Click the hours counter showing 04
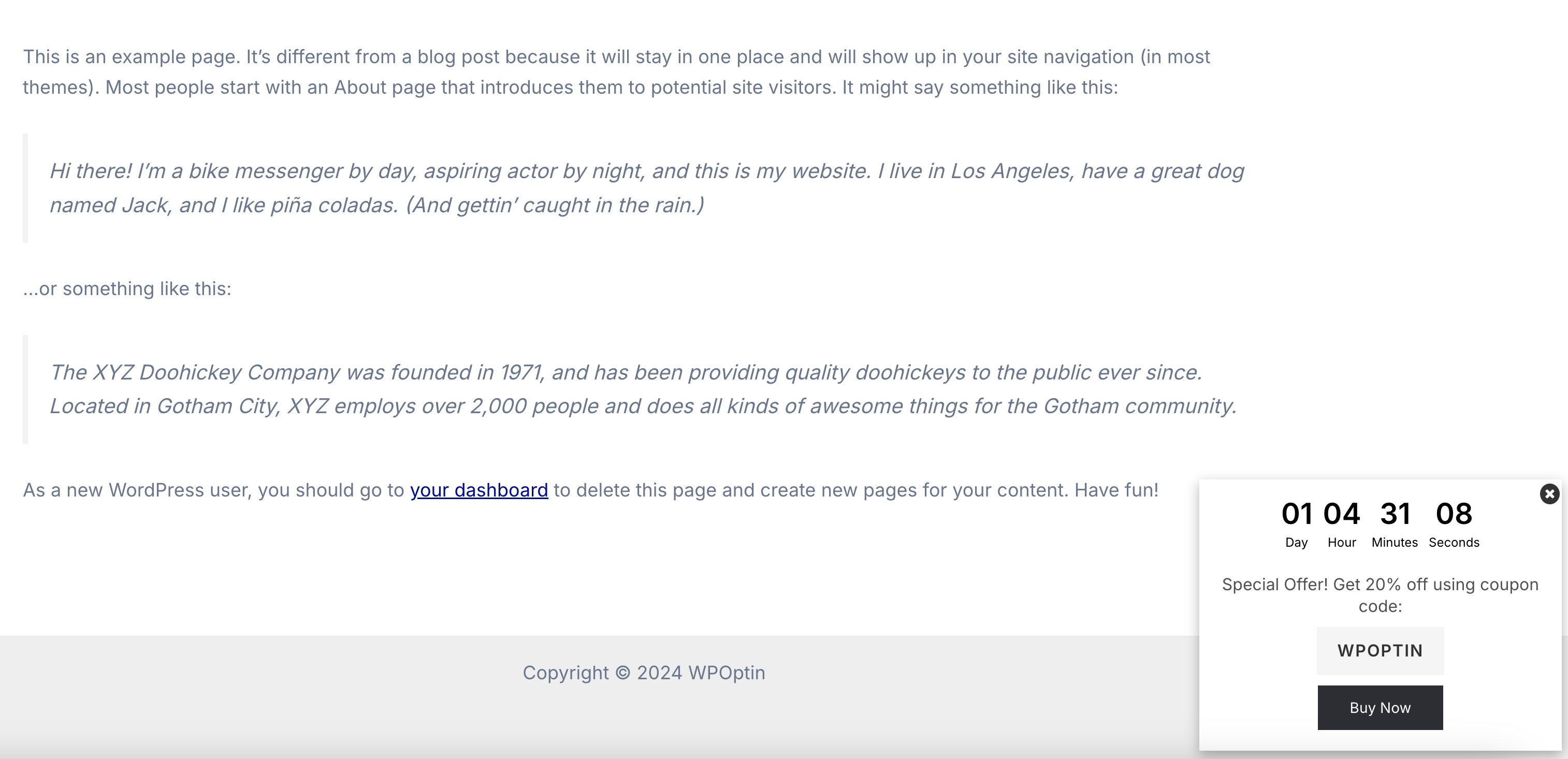 pyautogui.click(x=1342, y=514)
